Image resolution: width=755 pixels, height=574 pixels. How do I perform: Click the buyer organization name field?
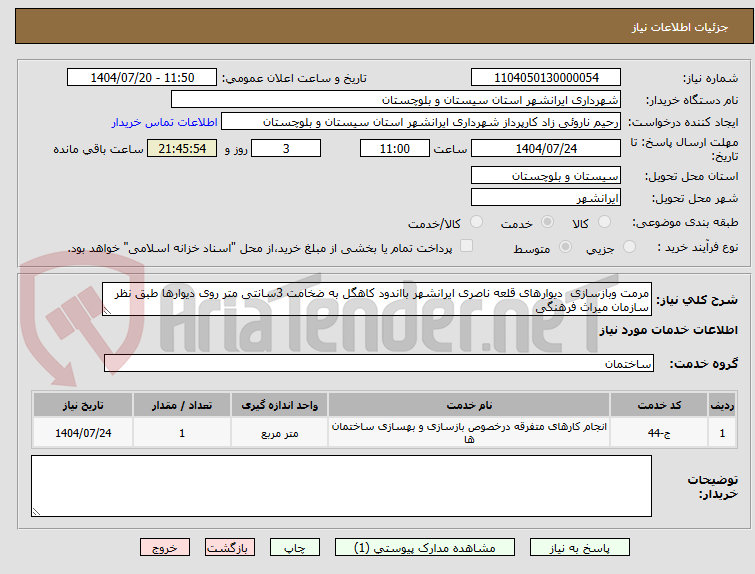point(396,100)
